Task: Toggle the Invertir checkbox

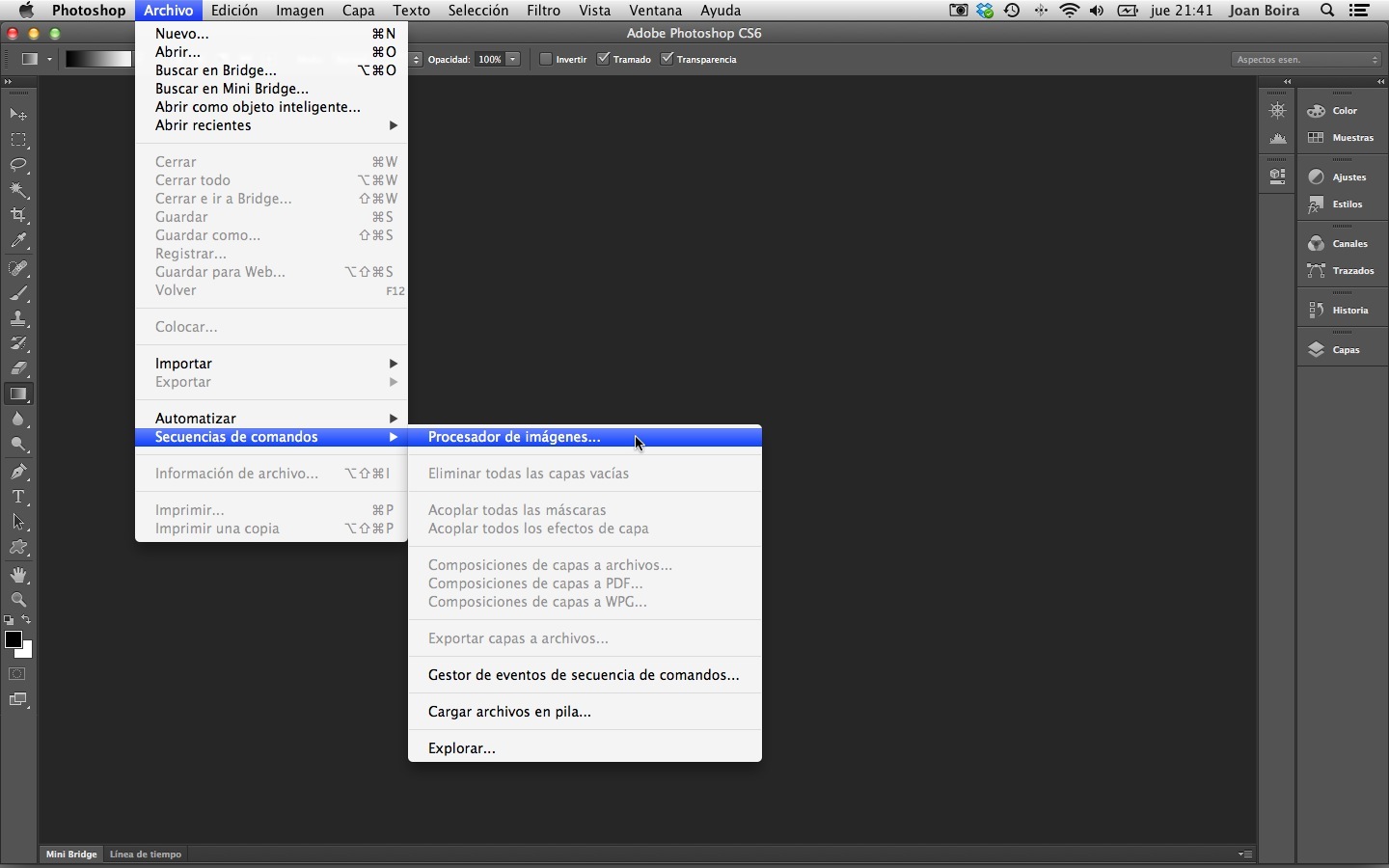Action: [x=546, y=59]
